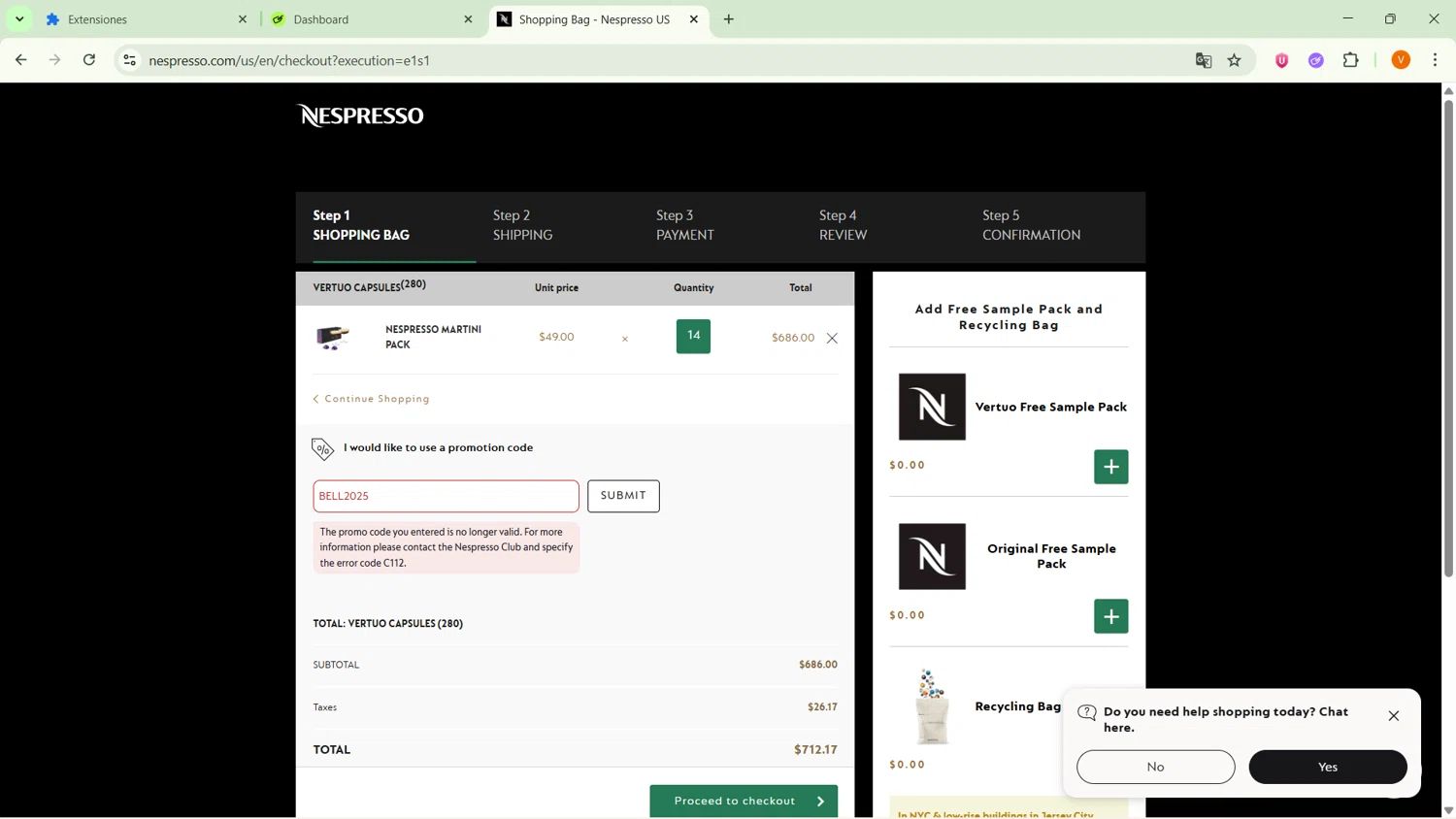Open a new browser tab
1456x819 pixels.
729,19
